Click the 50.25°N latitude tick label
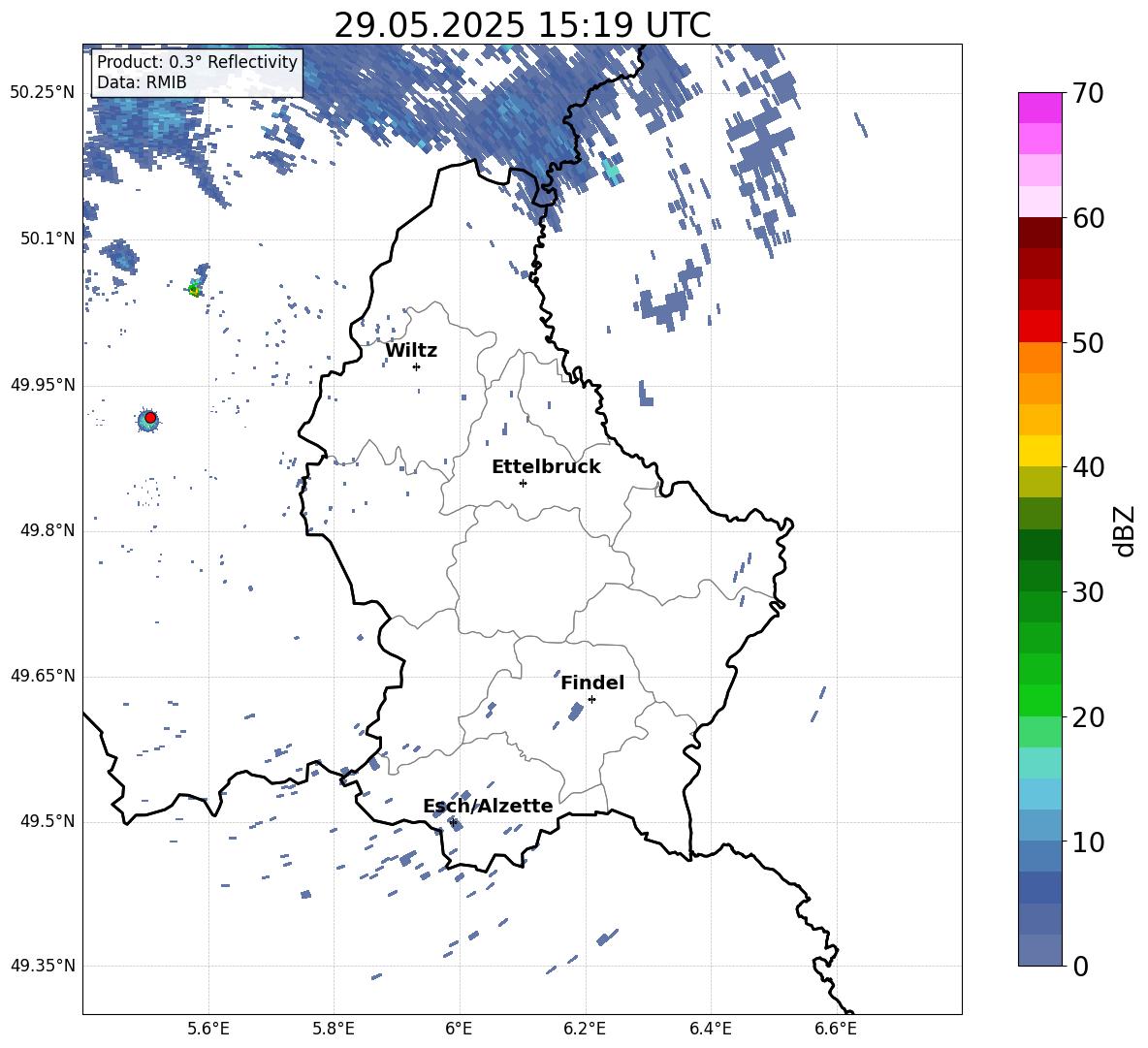 pos(43,93)
